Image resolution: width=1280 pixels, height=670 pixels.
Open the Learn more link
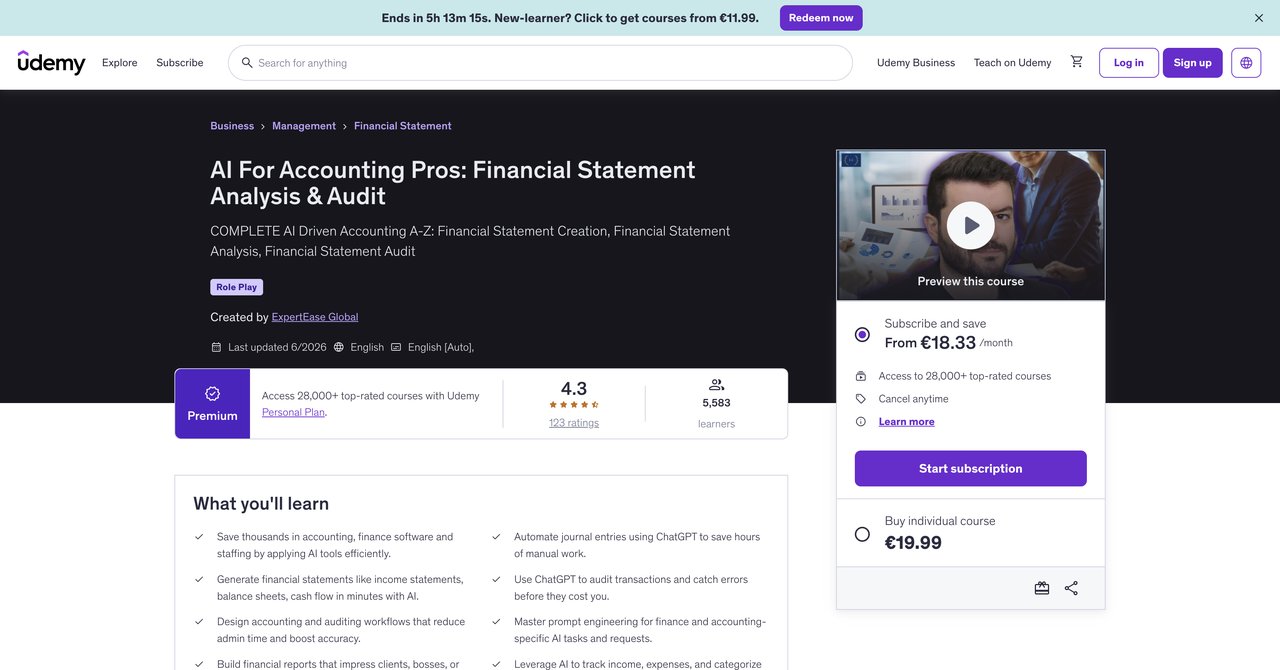point(907,422)
